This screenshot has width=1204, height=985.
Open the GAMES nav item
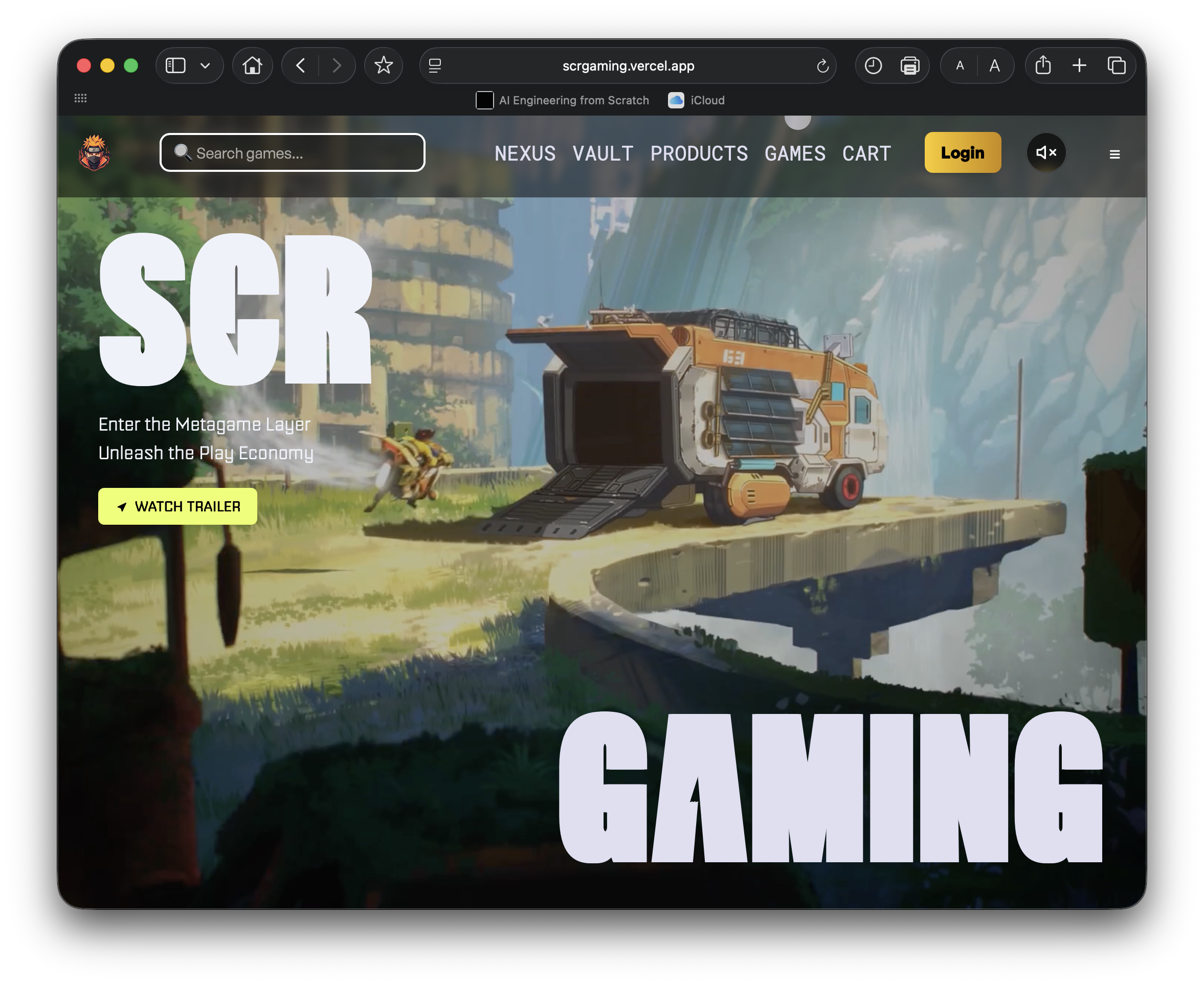[795, 153]
